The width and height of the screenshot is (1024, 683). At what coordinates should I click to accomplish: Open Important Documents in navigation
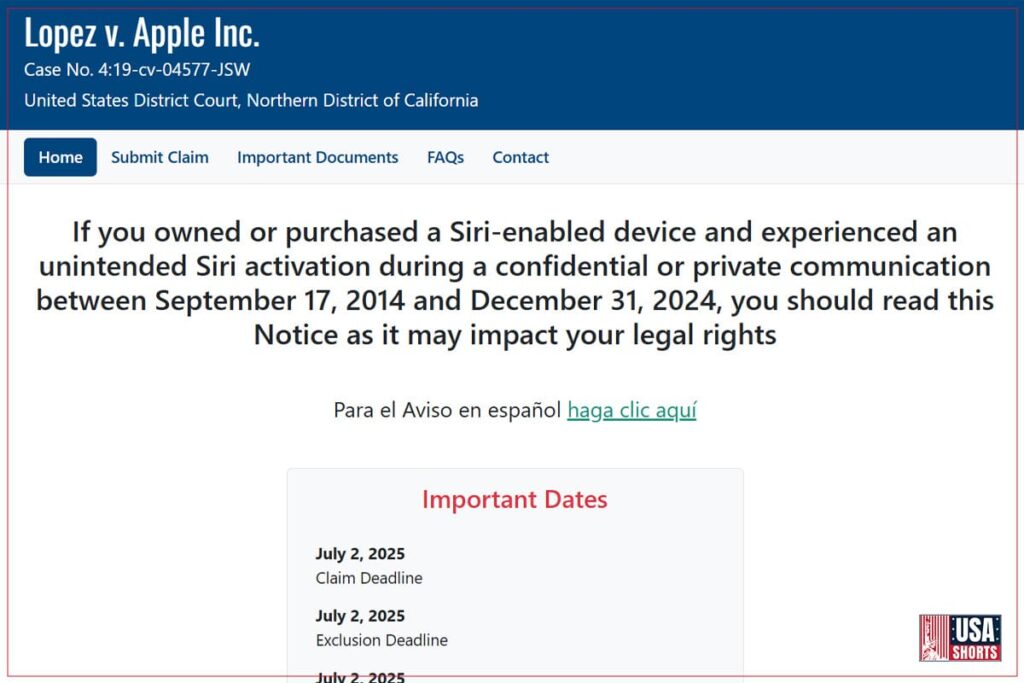point(317,157)
